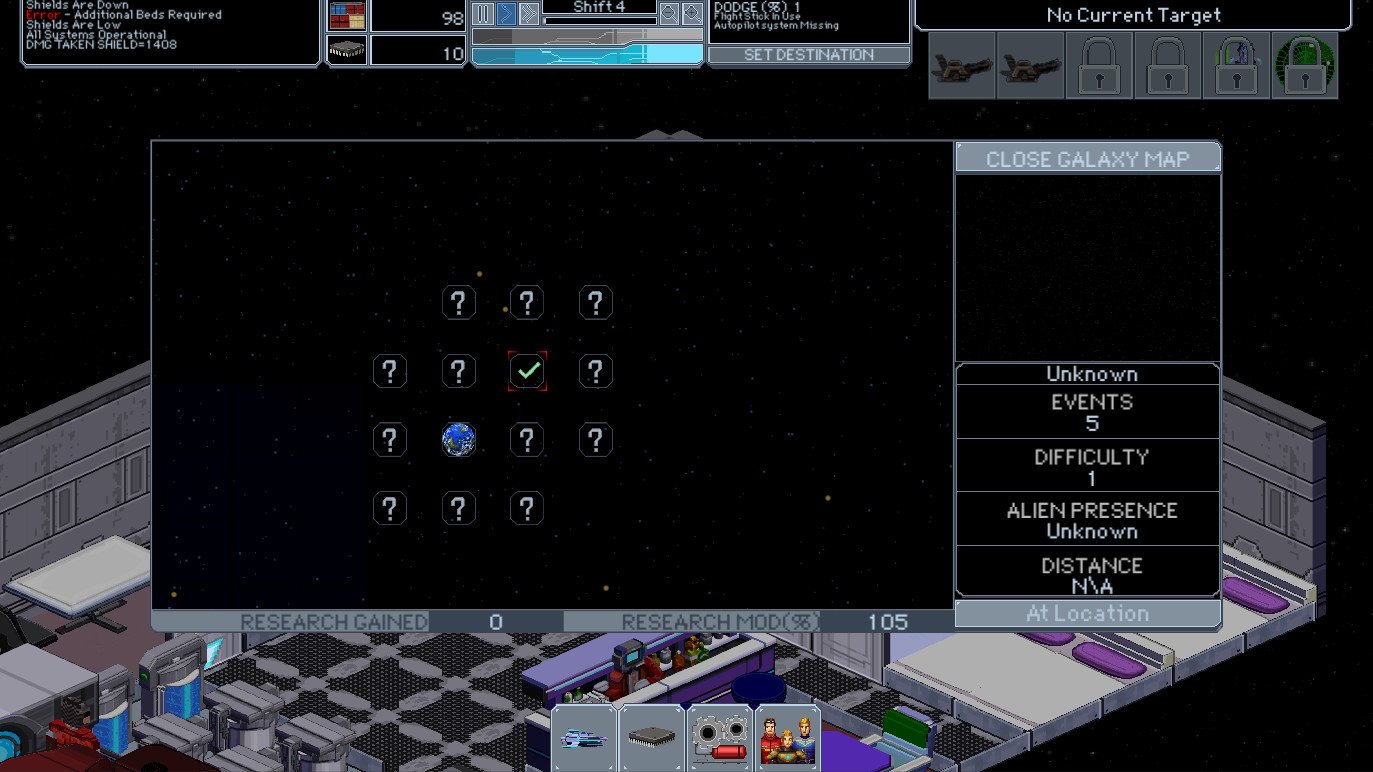Select the second turret weapon slot
Screen dimensions: 1373x772
(x=1030, y=66)
